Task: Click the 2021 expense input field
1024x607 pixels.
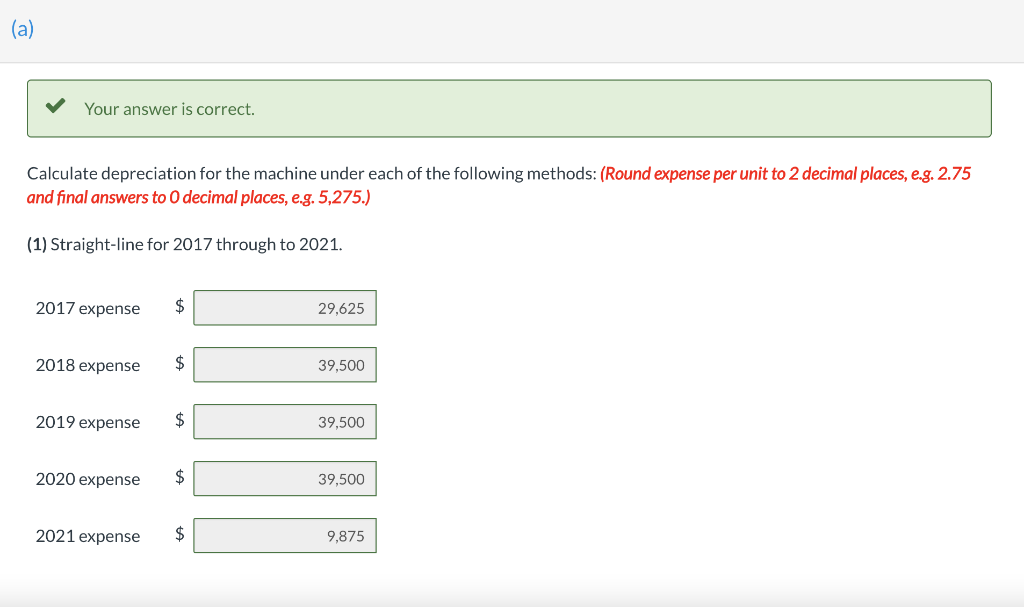Action: pos(285,535)
